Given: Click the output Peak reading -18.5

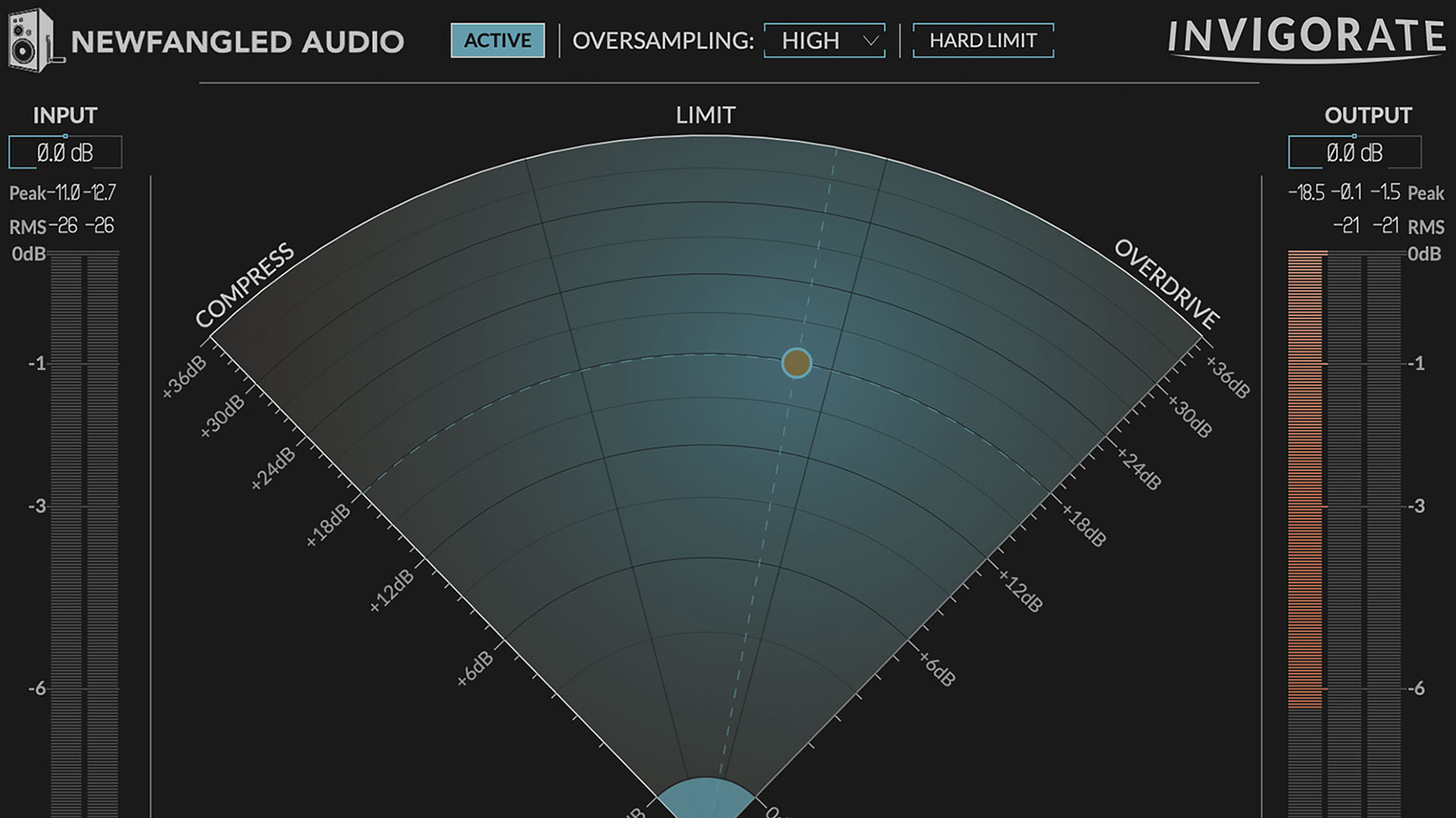Looking at the screenshot, I should tap(1307, 193).
